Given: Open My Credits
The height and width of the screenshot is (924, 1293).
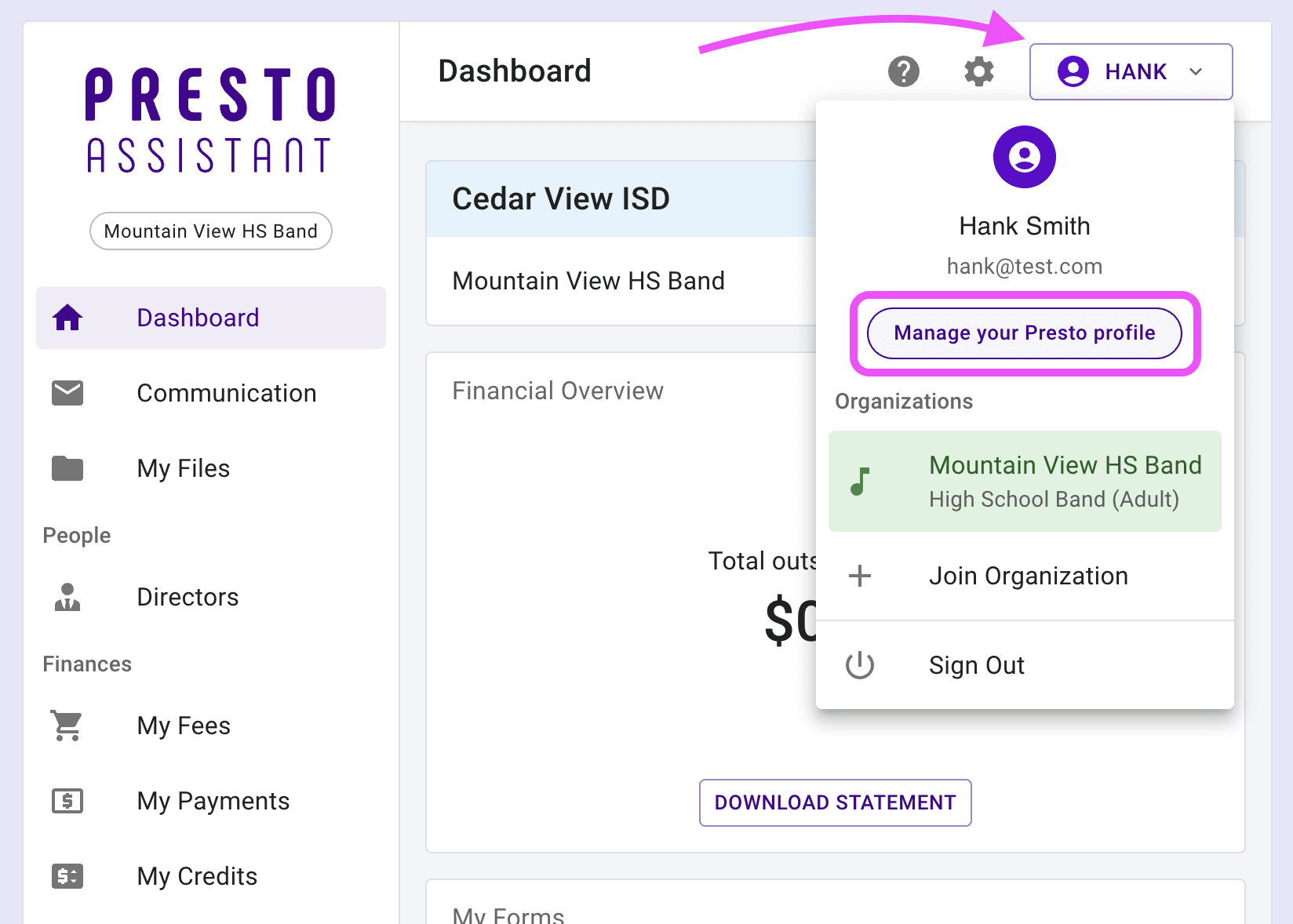Looking at the screenshot, I should tap(211, 876).
